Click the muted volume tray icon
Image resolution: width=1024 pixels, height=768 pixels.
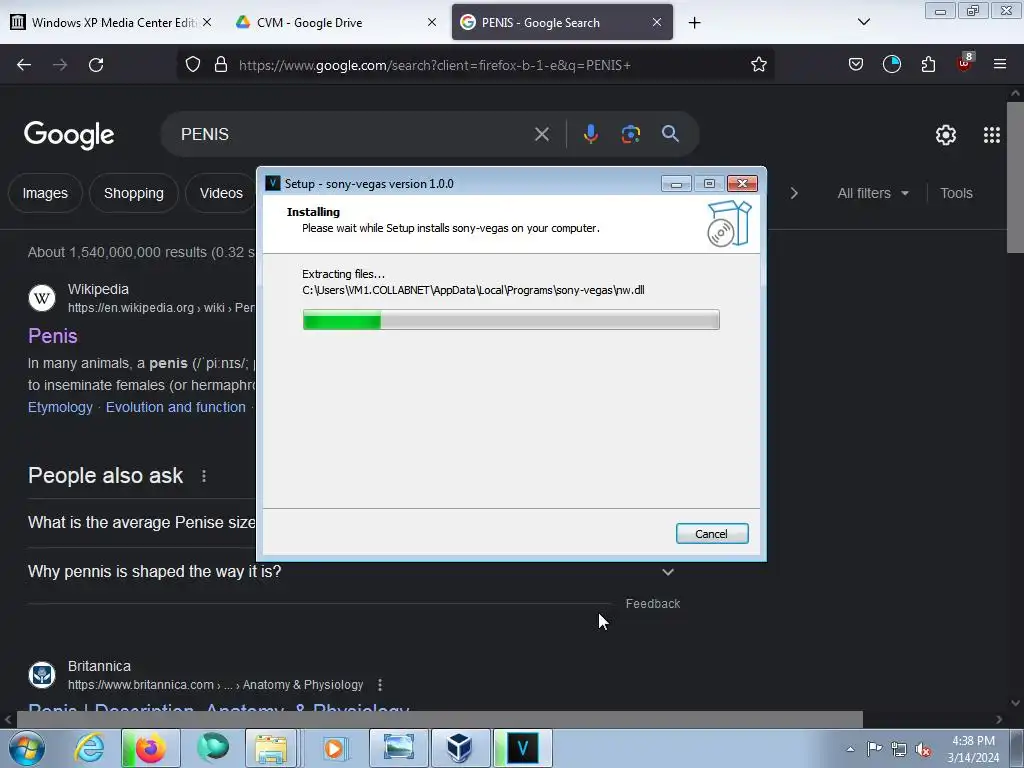tap(923, 749)
